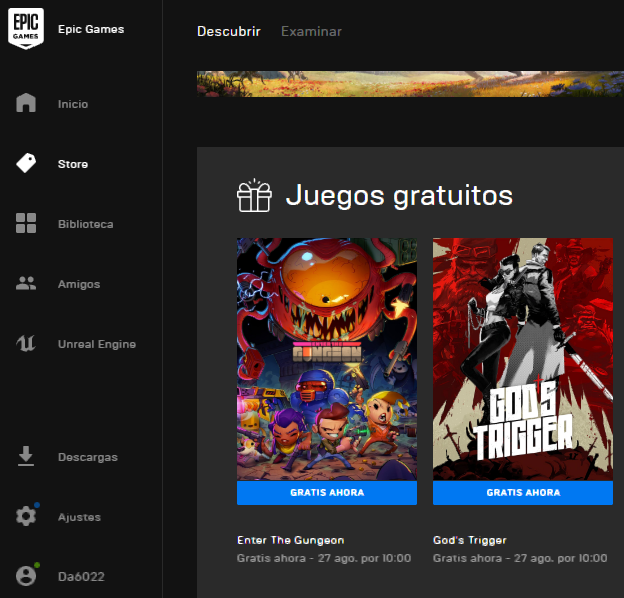Open the Amigos people icon
624x598 pixels.
click(x=26, y=283)
